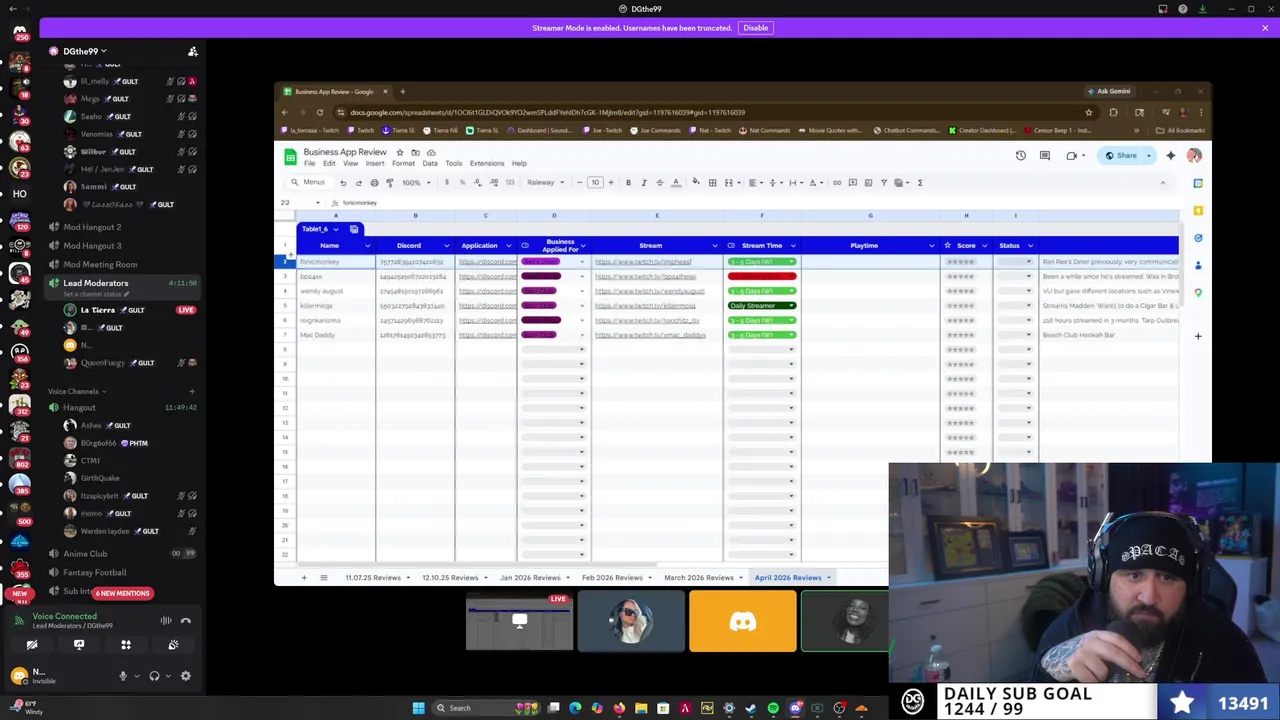Expand the Discord column filter dropdown

coord(446,246)
